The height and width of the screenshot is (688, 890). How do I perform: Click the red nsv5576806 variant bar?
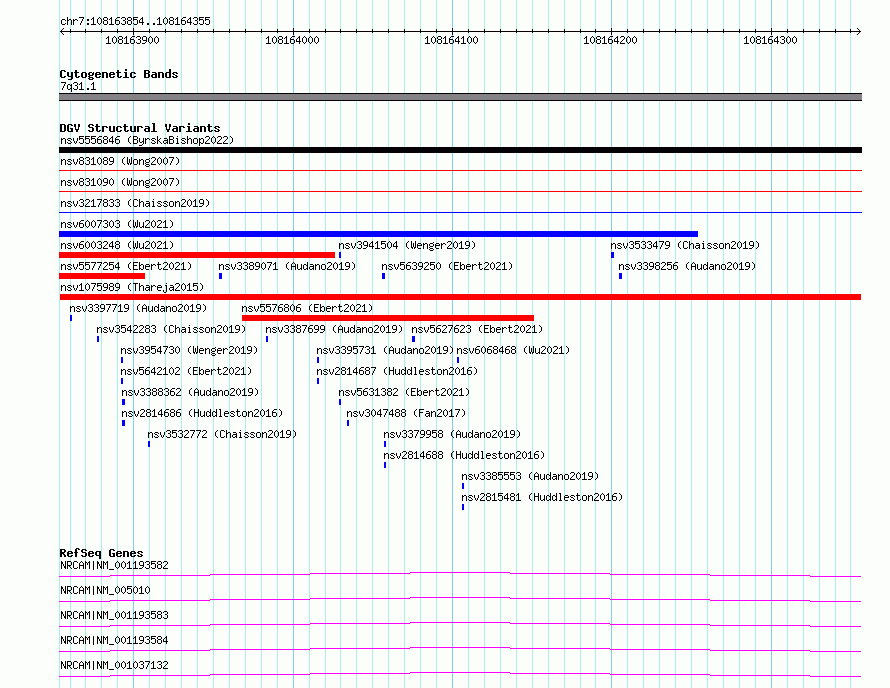[x=388, y=318]
